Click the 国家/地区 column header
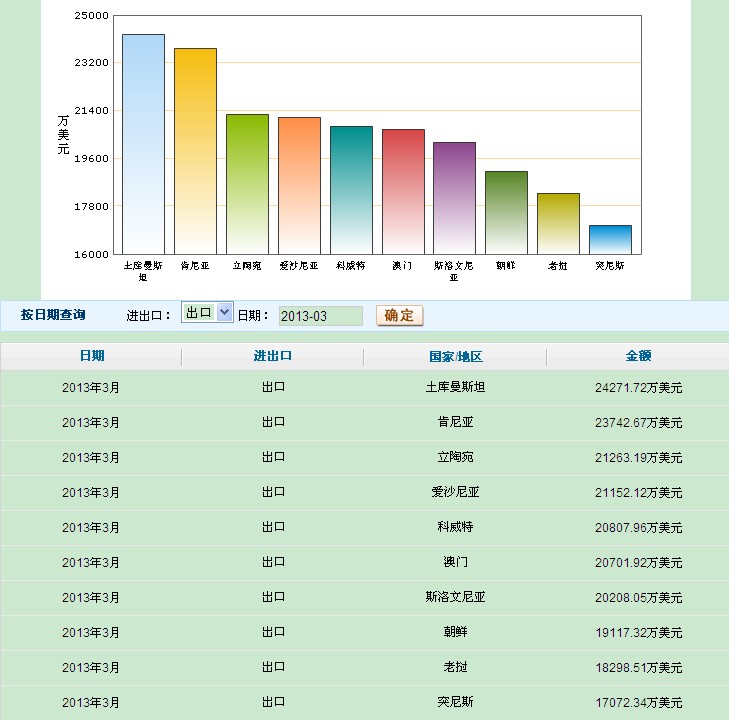 click(455, 356)
